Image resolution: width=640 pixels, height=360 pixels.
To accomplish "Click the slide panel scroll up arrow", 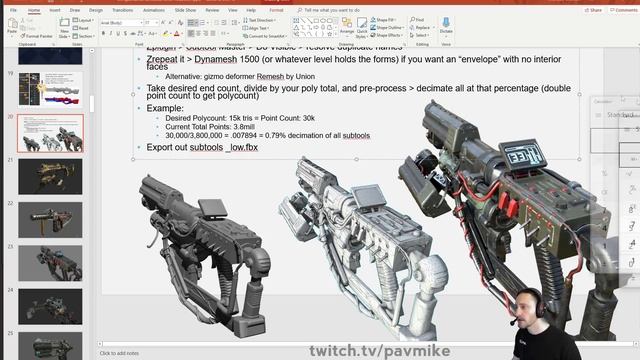I will (92, 51).
